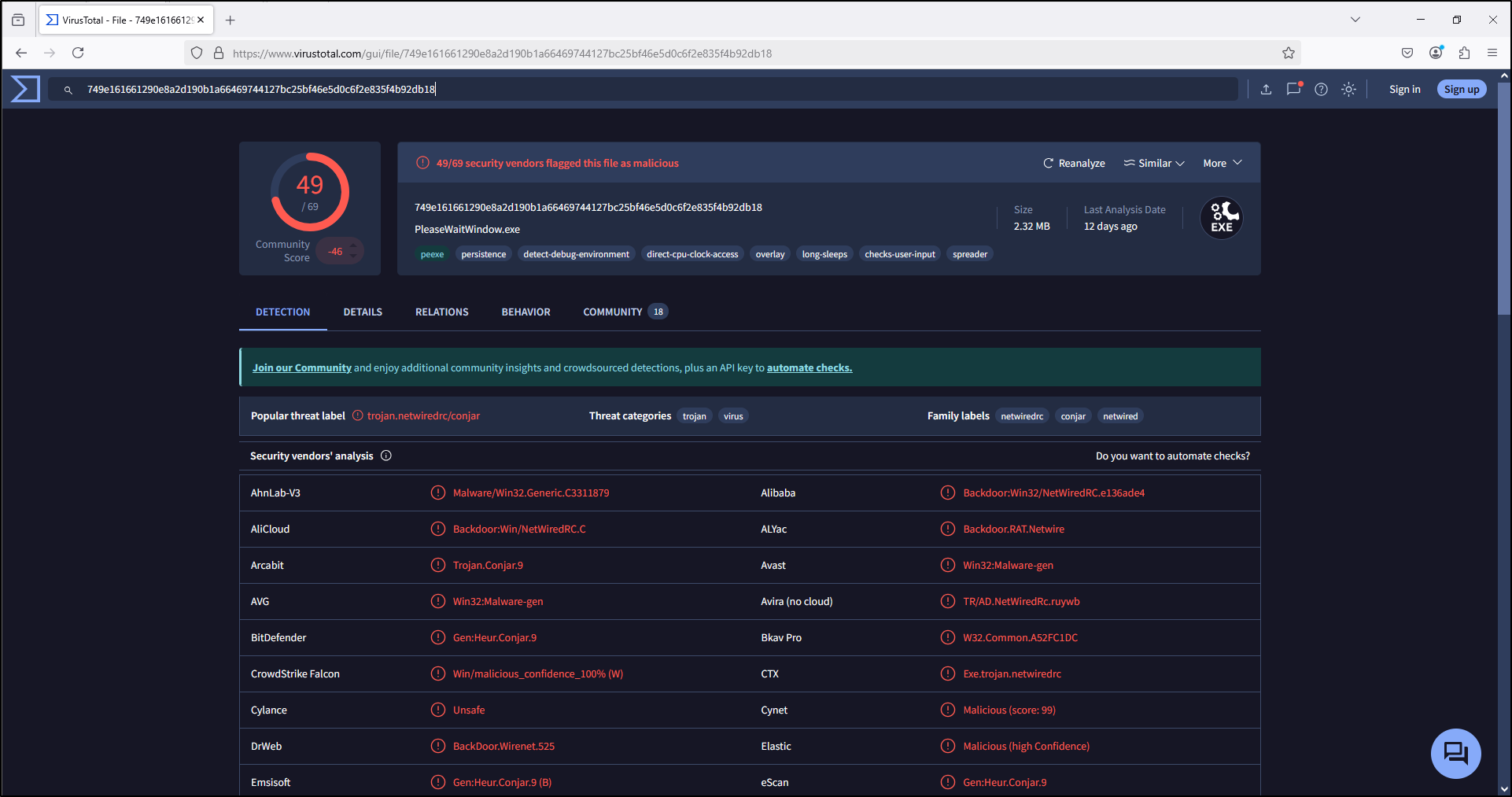Click the site security padlock icon
Viewport: 1512px width, 797px height.
[x=219, y=53]
